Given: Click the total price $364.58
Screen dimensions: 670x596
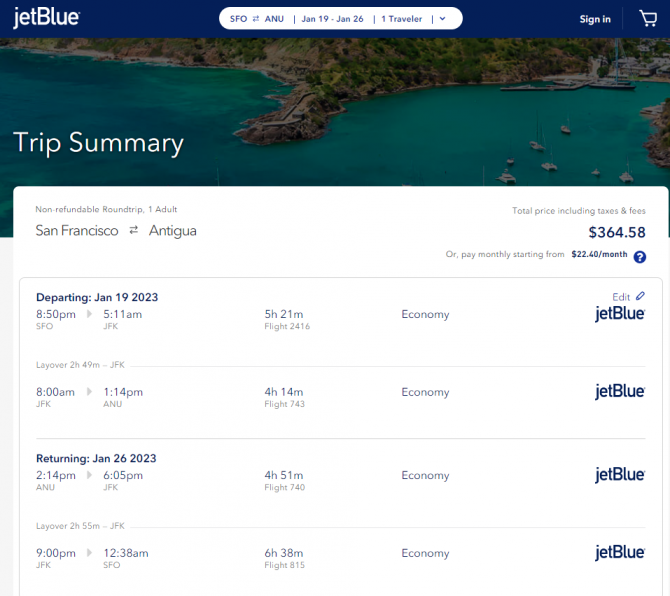Looking at the screenshot, I should (x=617, y=232).
